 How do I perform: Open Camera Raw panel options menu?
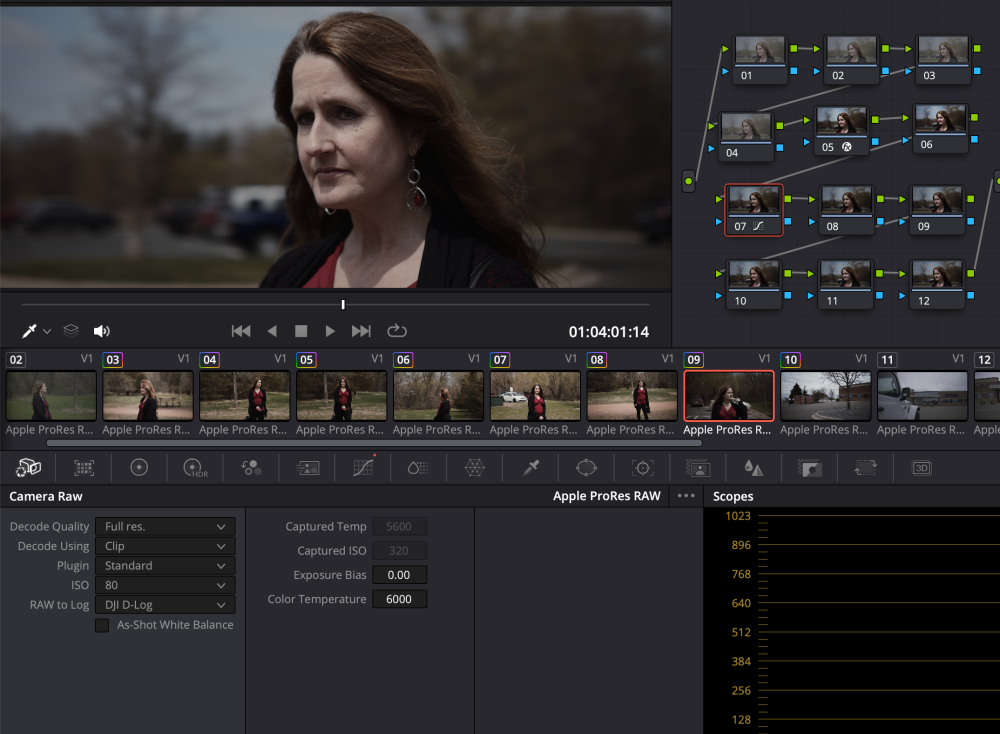(686, 496)
